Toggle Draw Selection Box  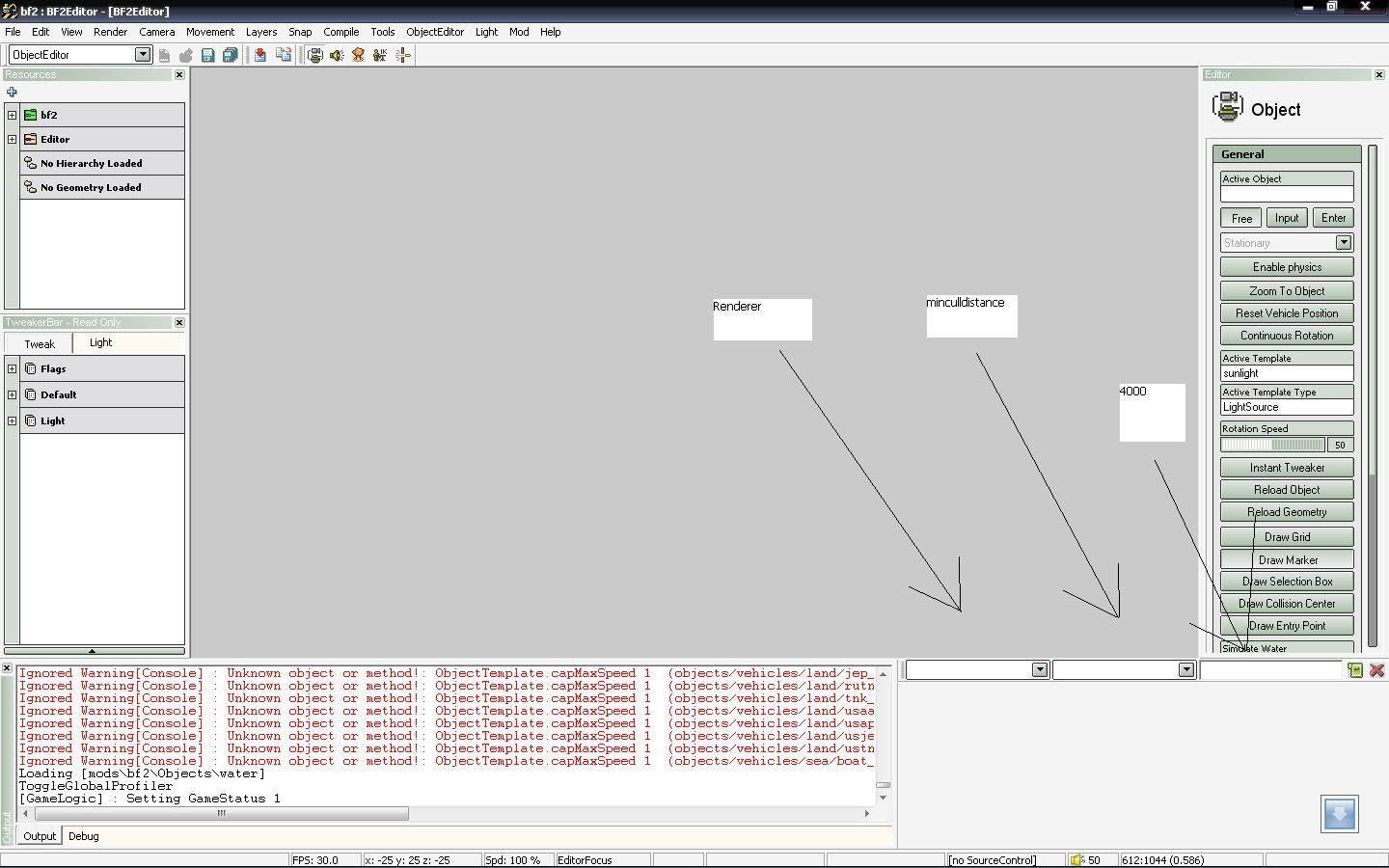tap(1287, 582)
